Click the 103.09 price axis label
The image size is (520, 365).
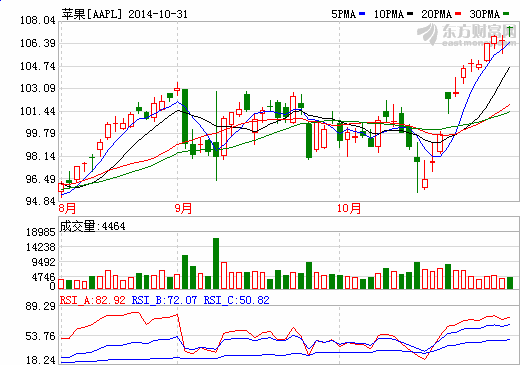pos(37,88)
